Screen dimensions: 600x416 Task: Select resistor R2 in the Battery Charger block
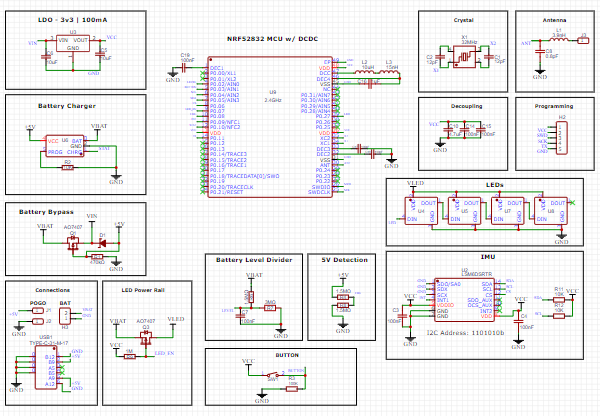point(68,167)
